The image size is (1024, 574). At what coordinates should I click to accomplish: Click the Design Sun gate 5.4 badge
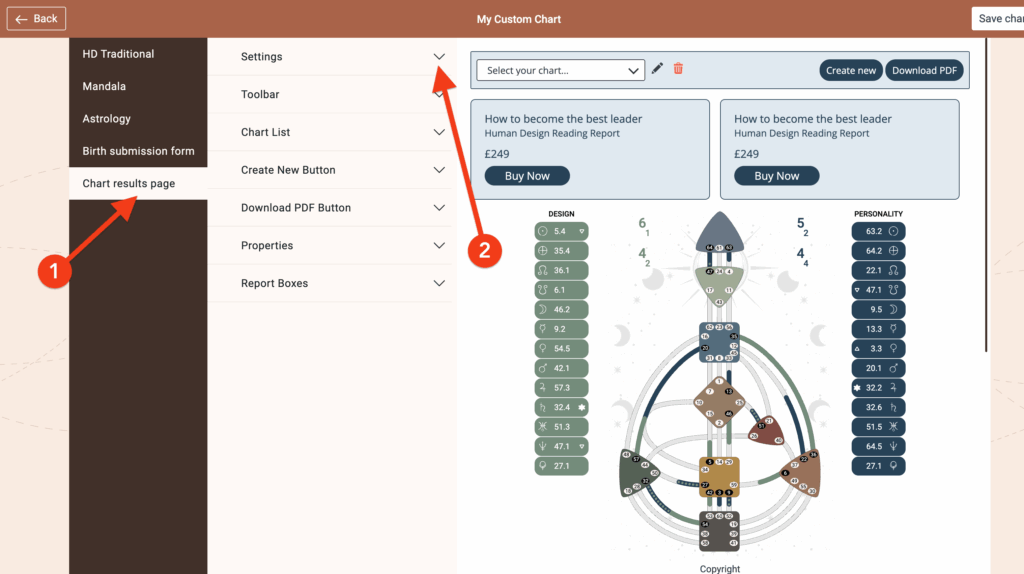[561, 231]
